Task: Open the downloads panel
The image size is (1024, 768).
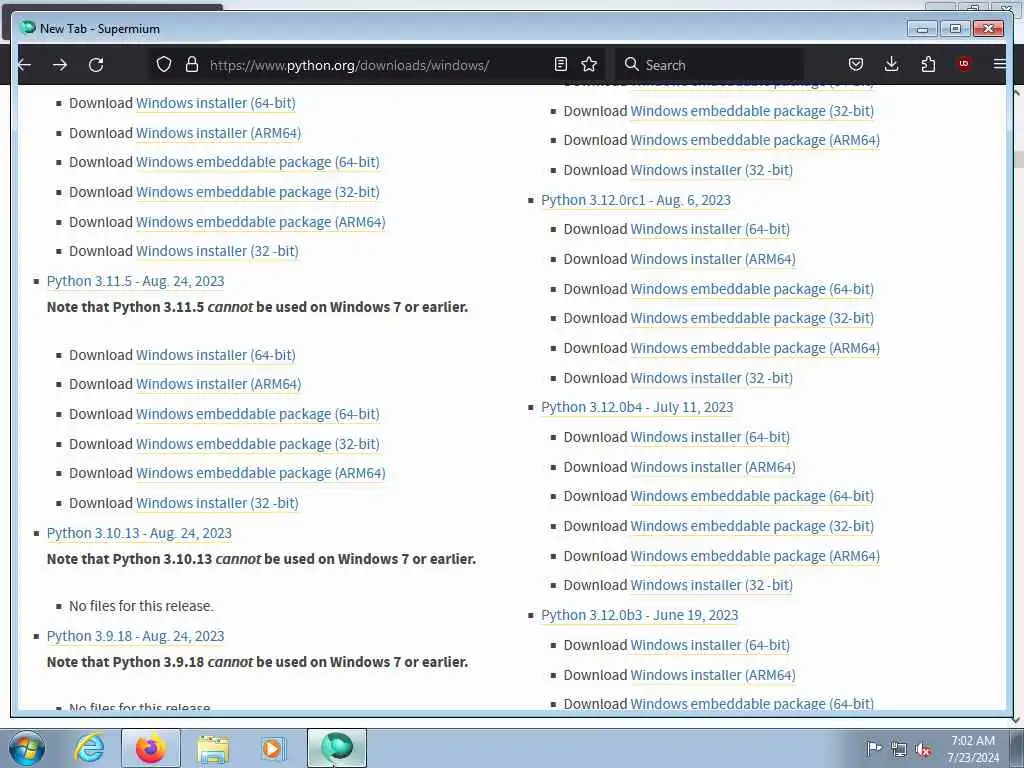Action: 891,64
